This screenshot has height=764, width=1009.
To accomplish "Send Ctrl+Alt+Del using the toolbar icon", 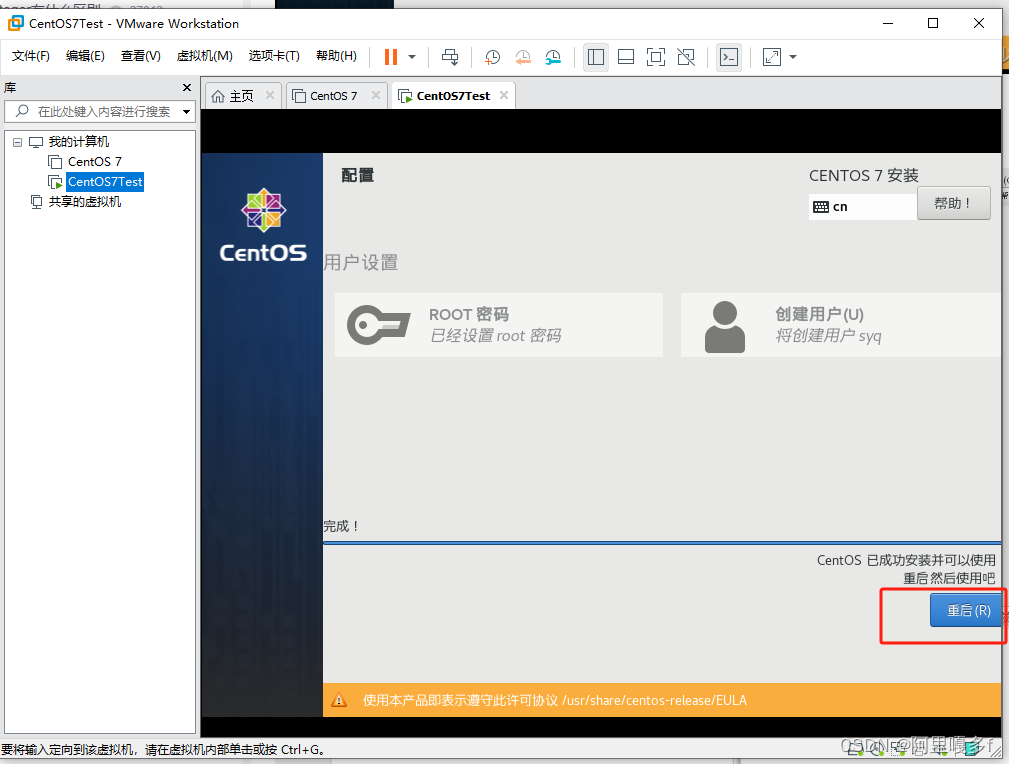I will click(450, 57).
